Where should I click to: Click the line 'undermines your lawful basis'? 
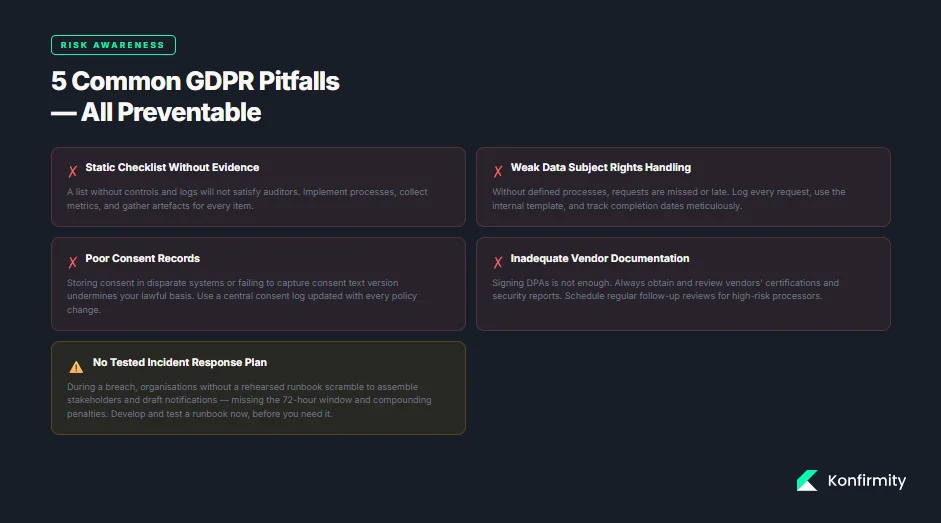242,296
